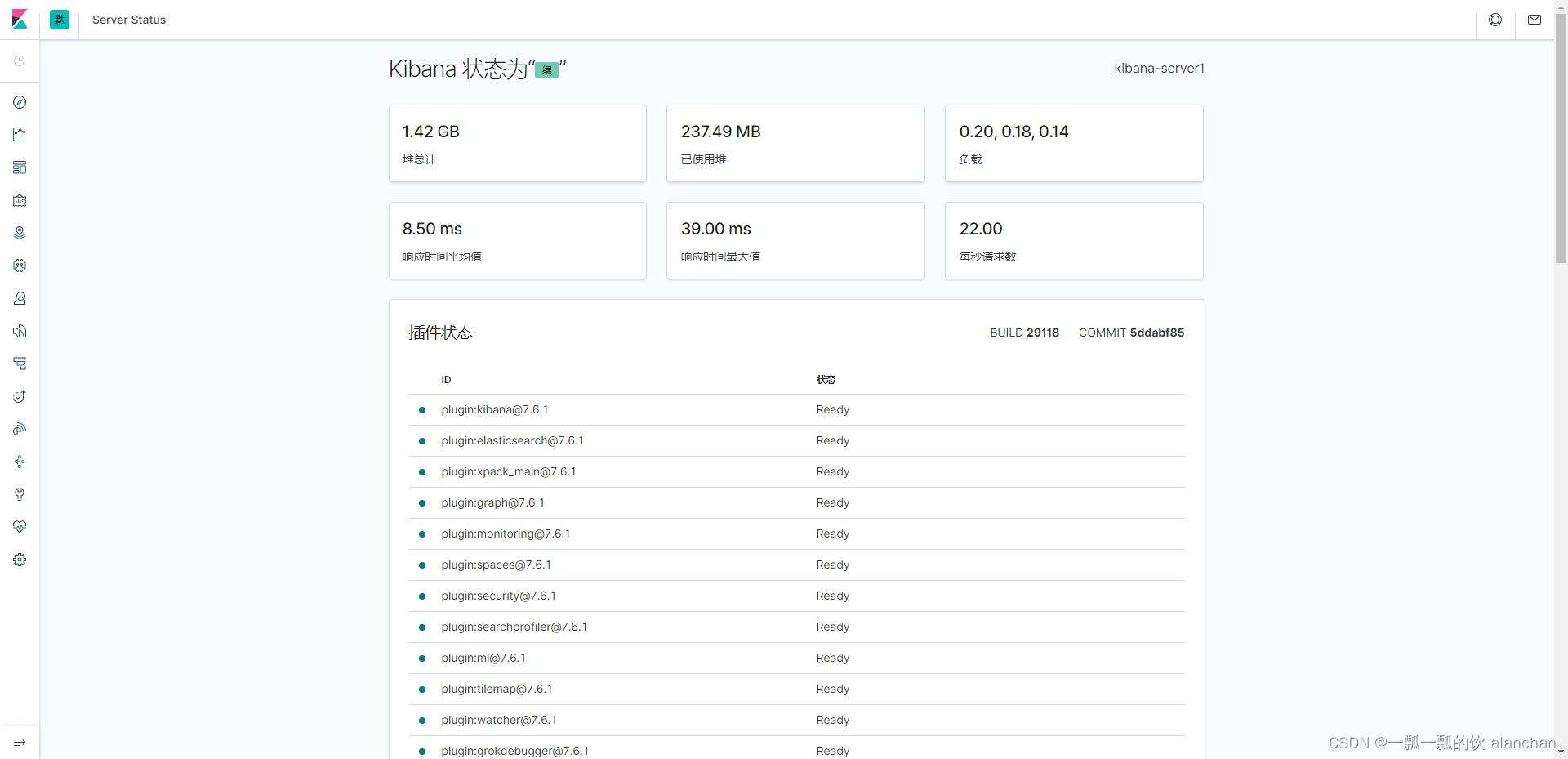1568x759 pixels.
Task: Click the page vertical scrollbar
Action: (1561, 139)
